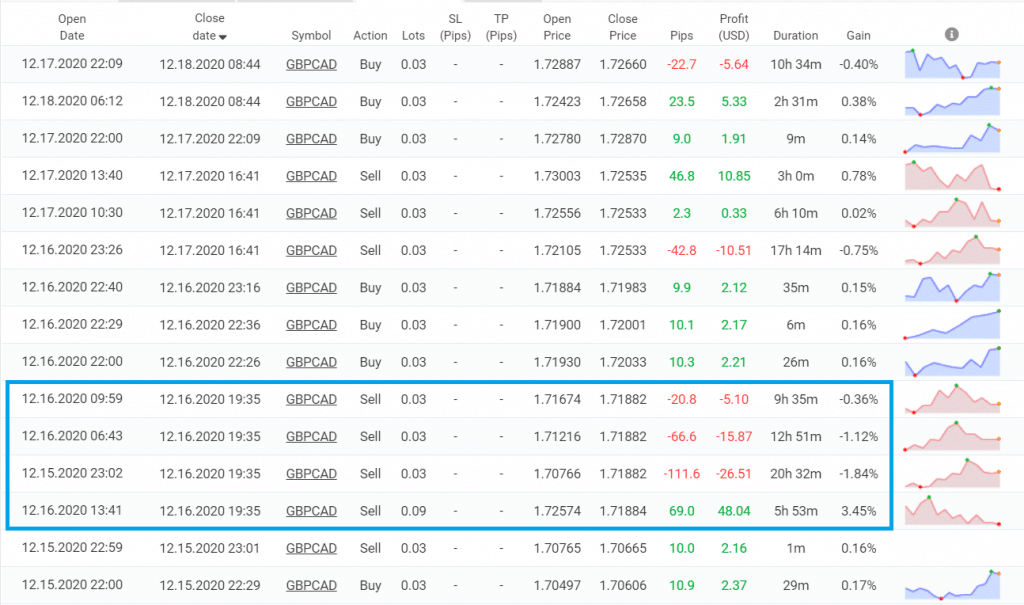Sort by Close date column arrow

pyautogui.click(x=223, y=37)
